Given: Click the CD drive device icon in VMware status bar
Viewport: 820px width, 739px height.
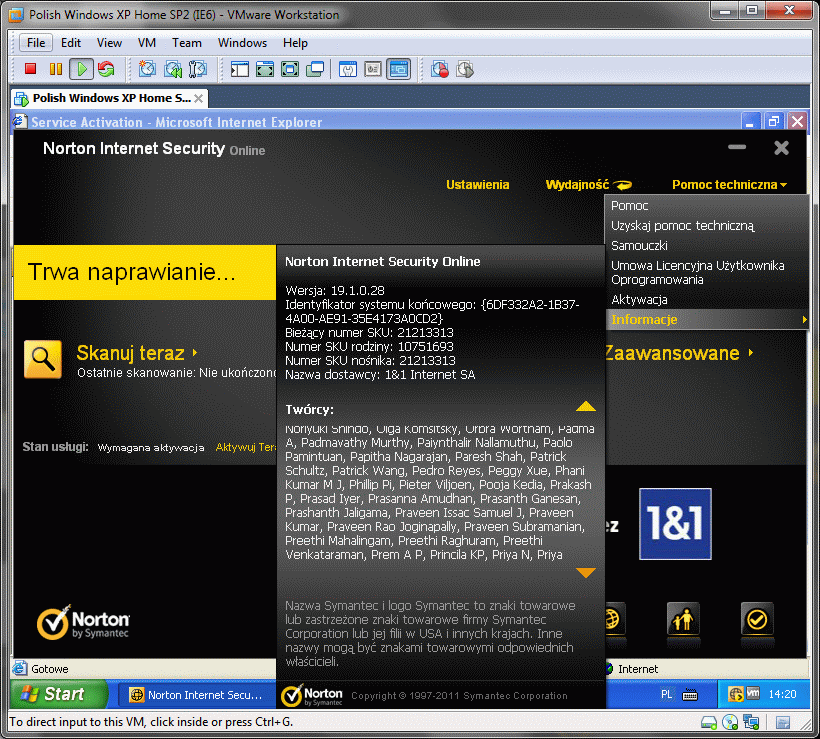Looking at the screenshot, I should 730,722.
